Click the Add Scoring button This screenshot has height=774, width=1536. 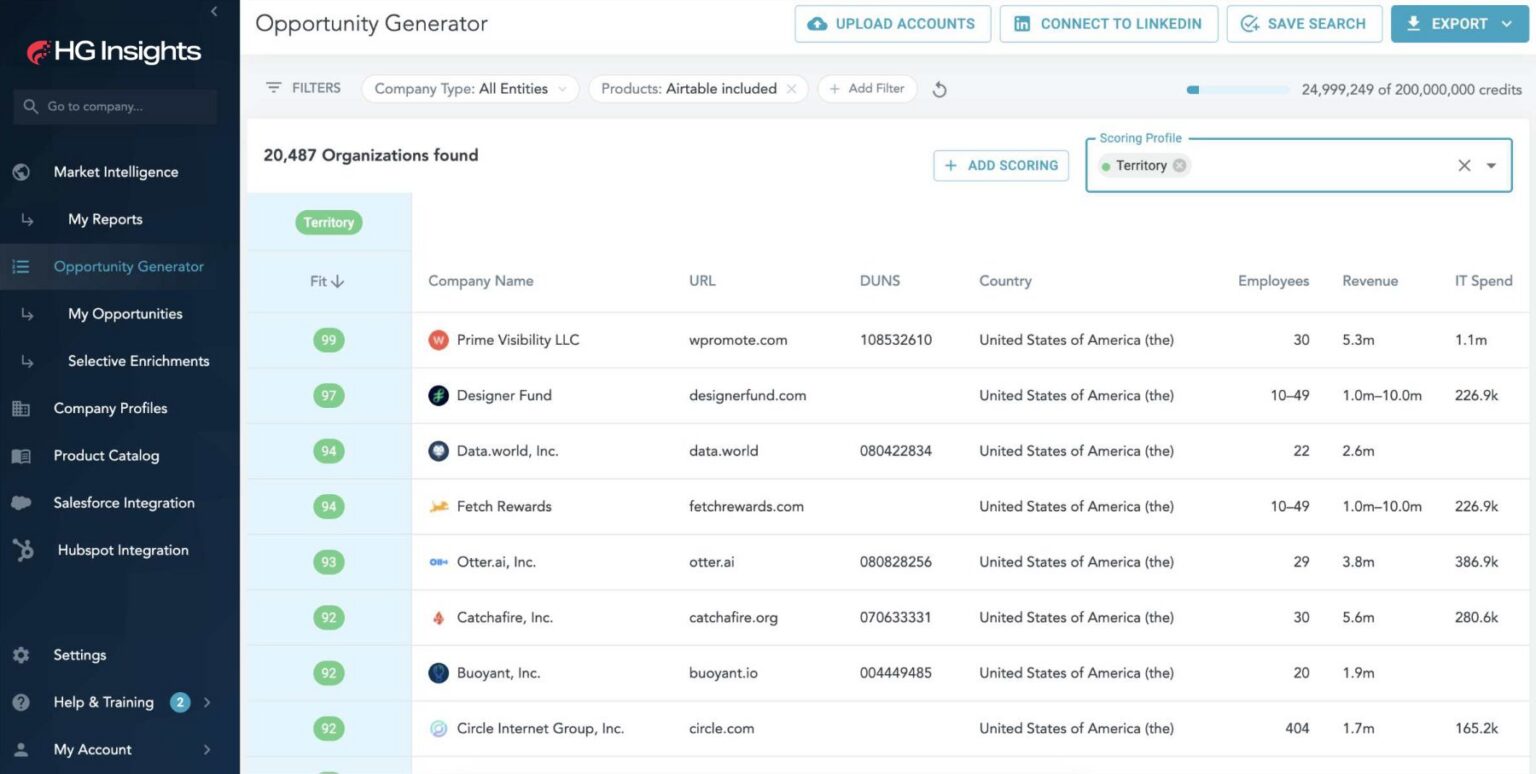pos(1001,166)
